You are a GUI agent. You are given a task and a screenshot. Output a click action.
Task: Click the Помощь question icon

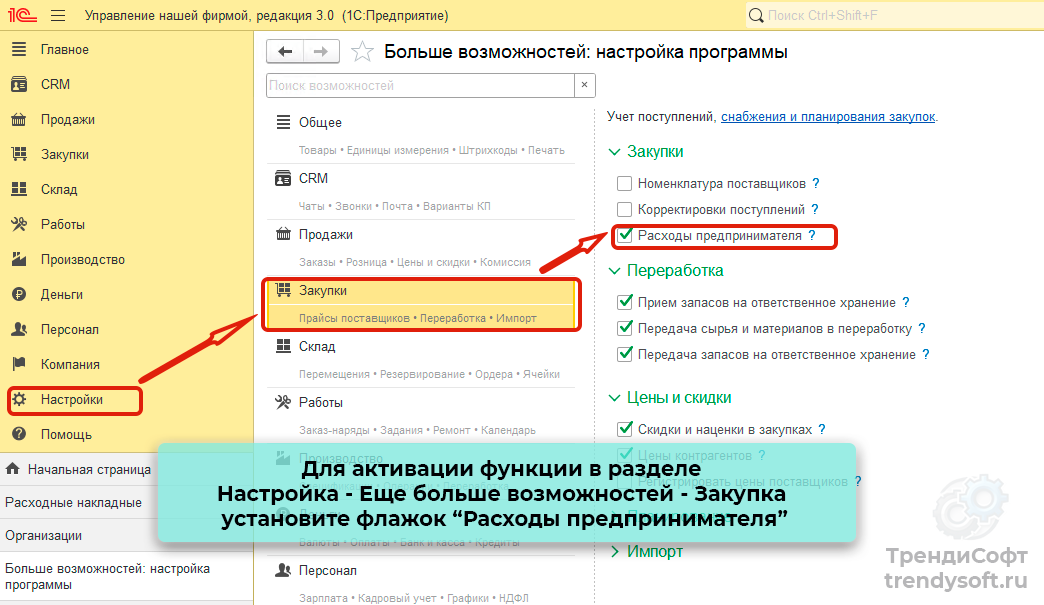coord(19,434)
